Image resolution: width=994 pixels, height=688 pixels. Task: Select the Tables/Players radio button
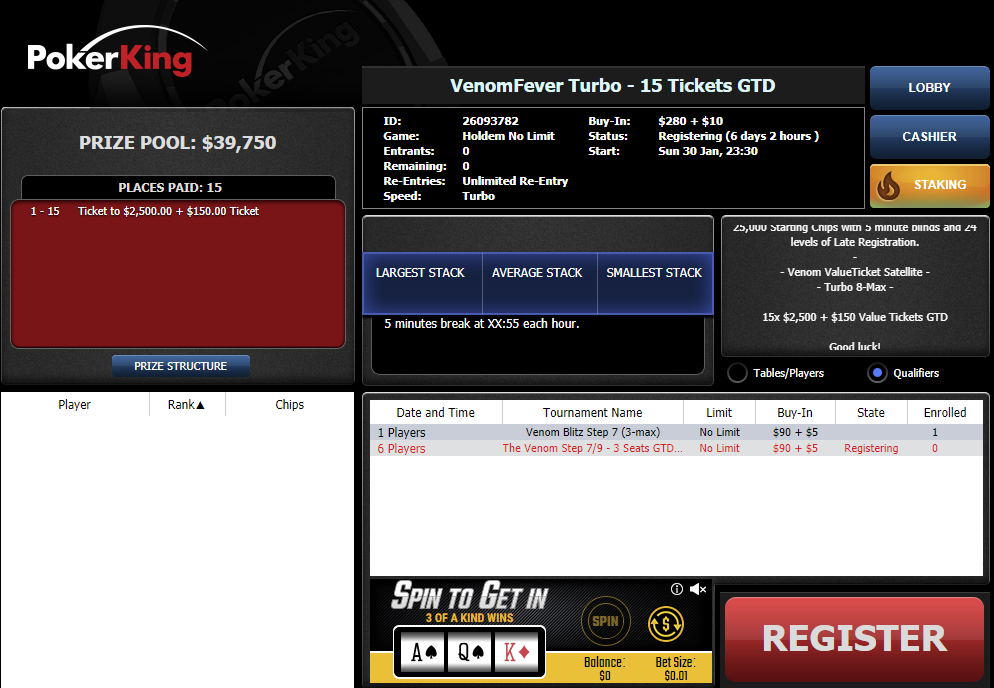click(x=737, y=373)
